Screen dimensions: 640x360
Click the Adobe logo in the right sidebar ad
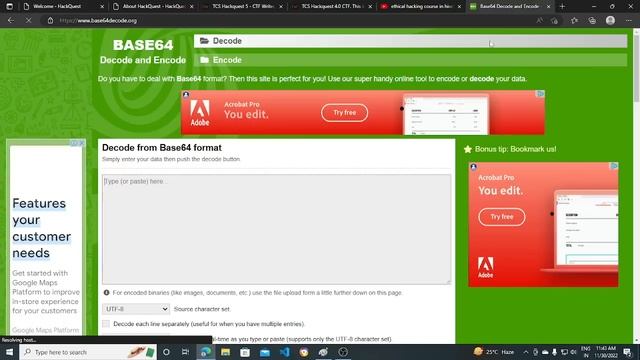485,267
